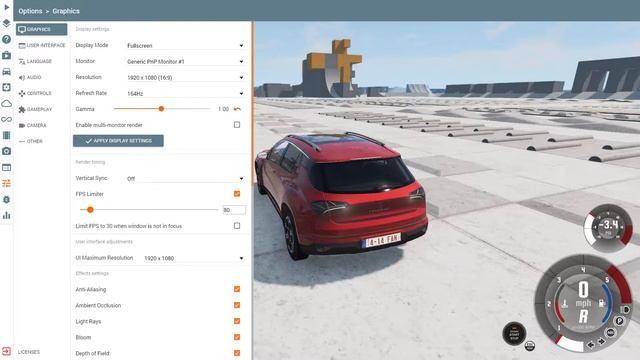Click the red car in the viewport
The width and height of the screenshot is (640, 360).
click(x=341, y=196)
